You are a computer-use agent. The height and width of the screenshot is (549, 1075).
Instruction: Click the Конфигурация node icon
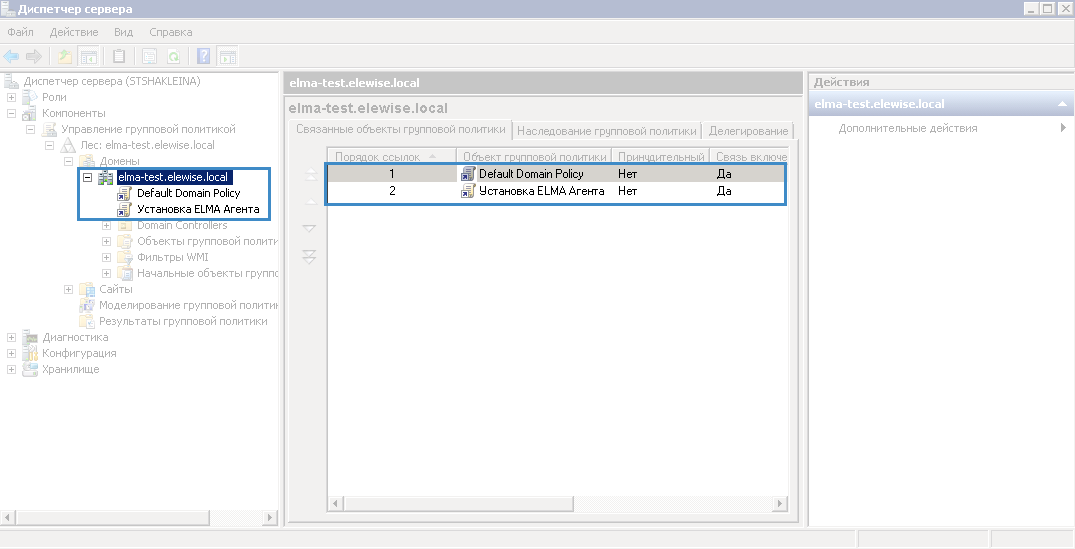(x=29, y=353)
